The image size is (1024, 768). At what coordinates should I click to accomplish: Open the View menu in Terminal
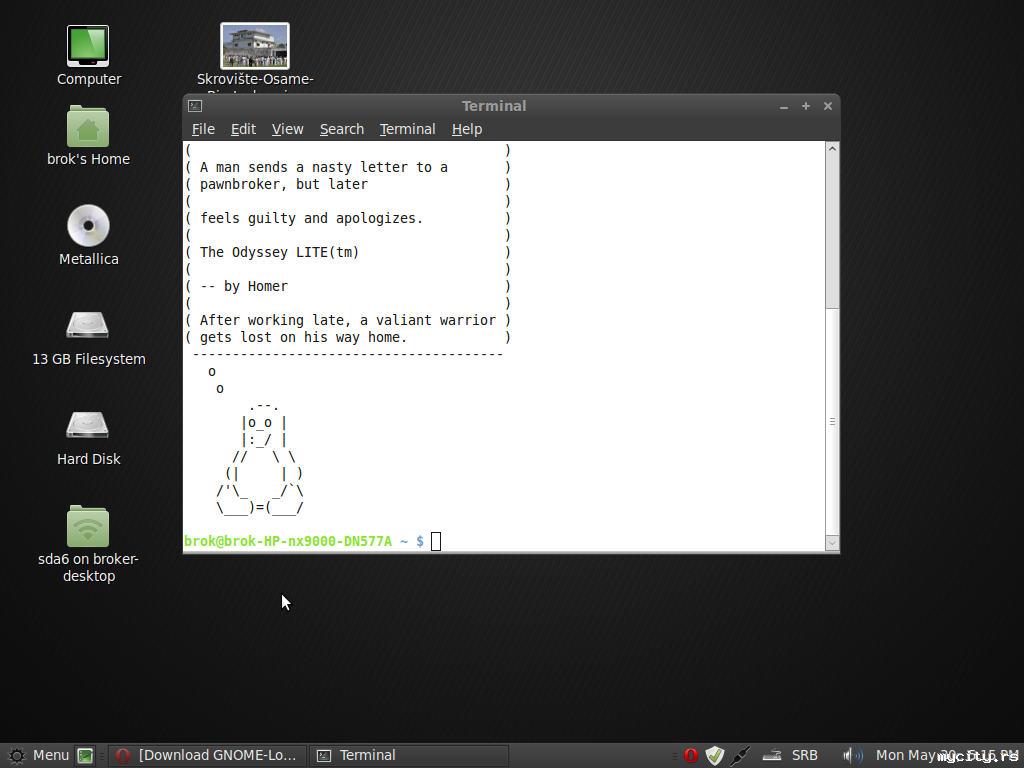[x=287, y=129]
